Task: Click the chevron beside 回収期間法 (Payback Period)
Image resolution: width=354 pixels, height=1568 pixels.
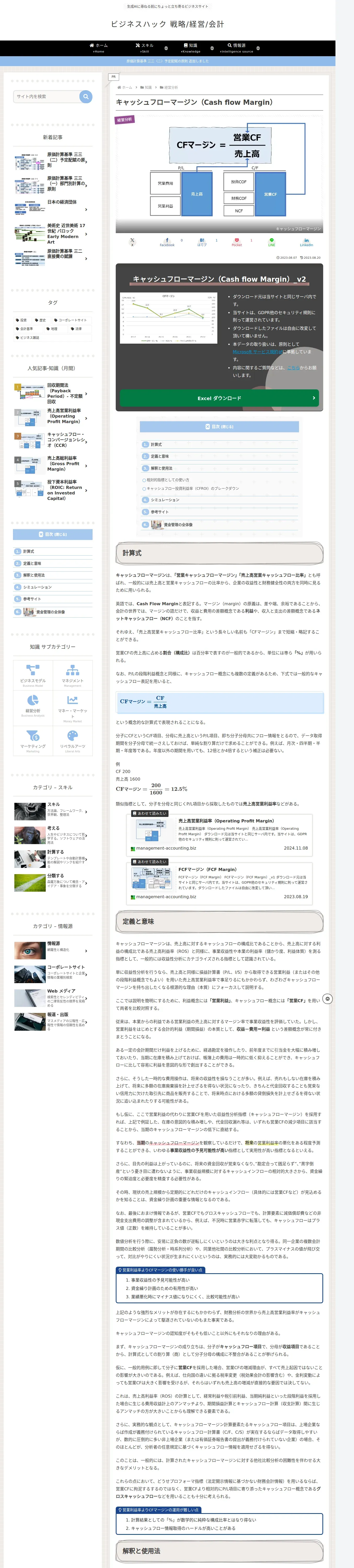Action: [86, 394]
